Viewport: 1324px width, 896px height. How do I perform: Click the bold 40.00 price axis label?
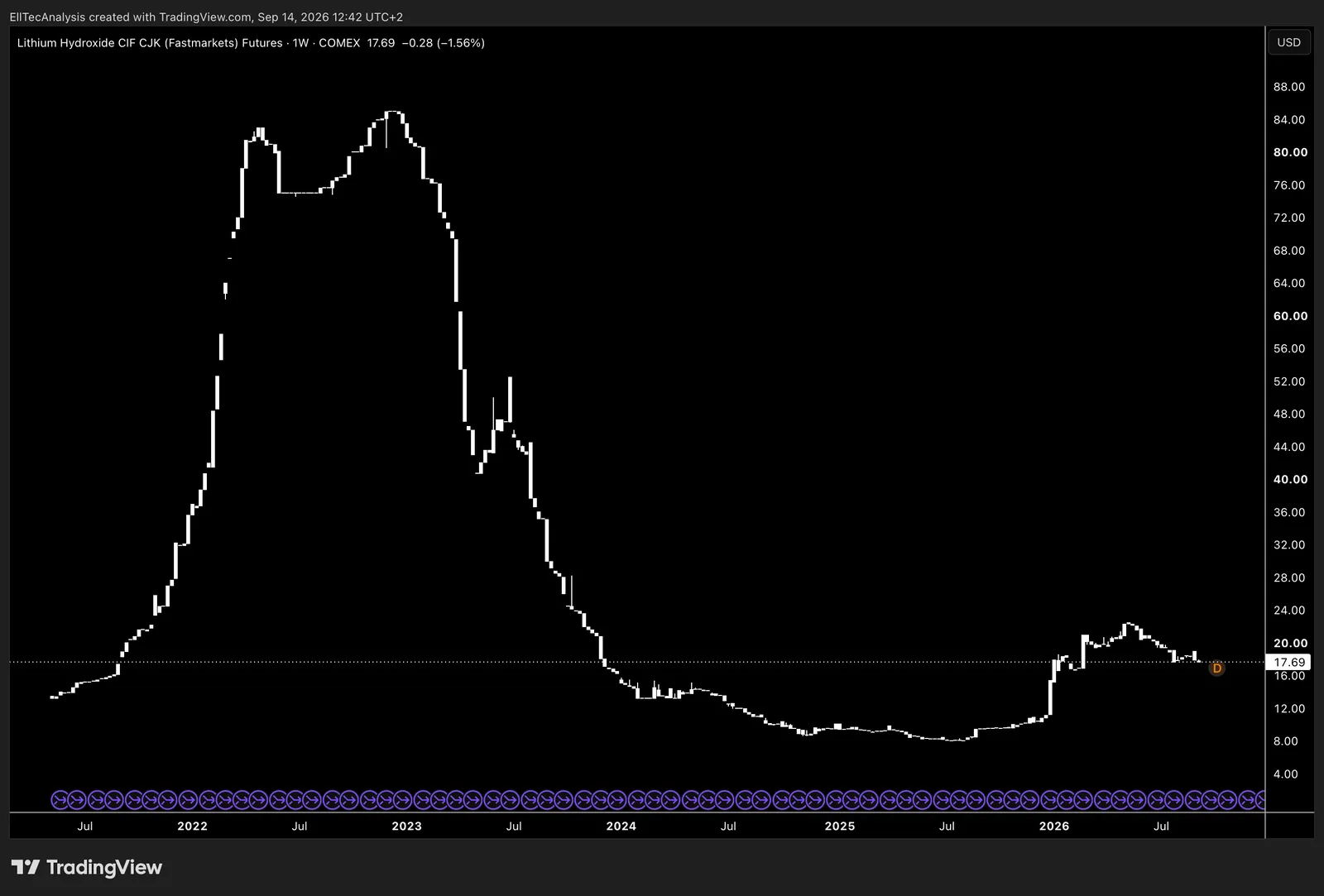coord(1290,479)
